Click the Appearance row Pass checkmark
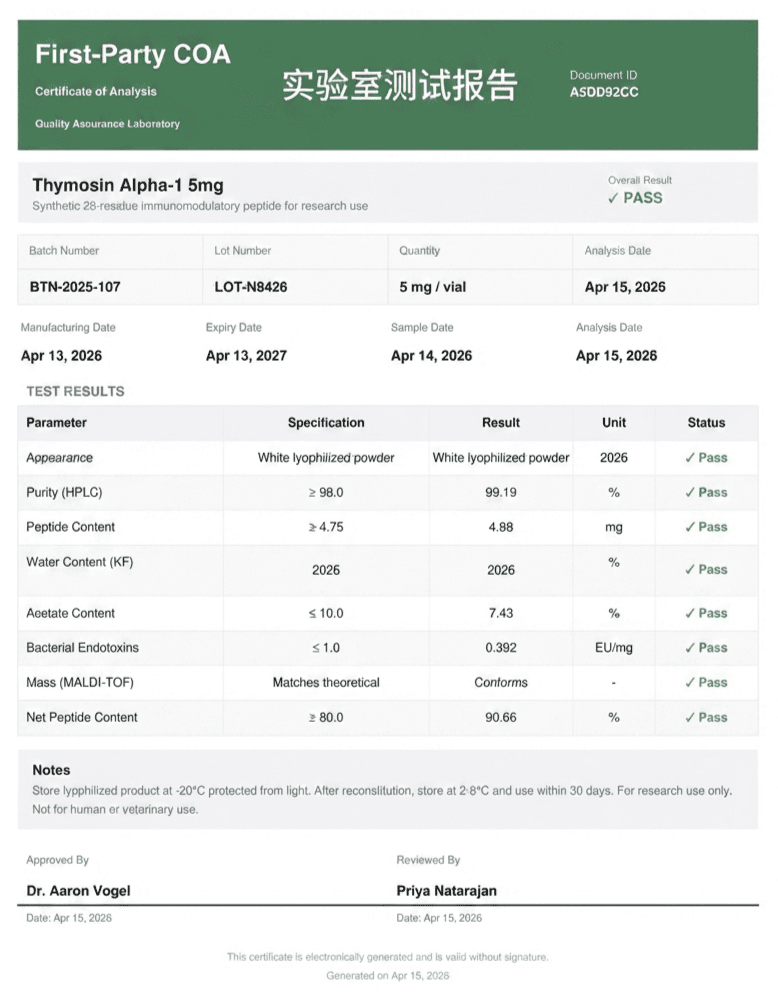 point(690,458)
